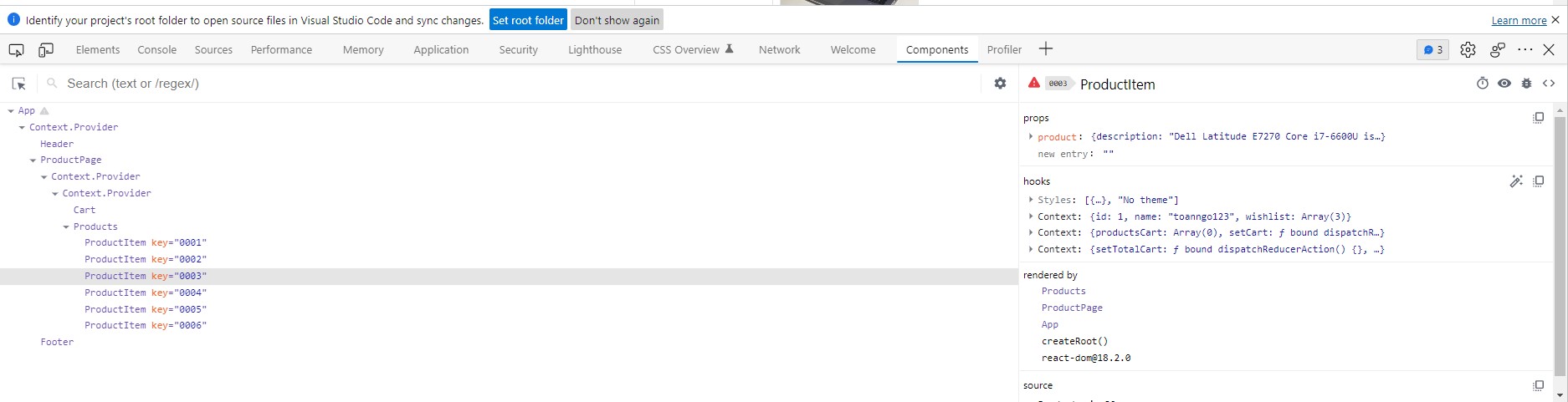Image resolution: width=1568 pixels, height=402 pixels.
Task: Open DevTools settings gear
Action: [1468, 50]
